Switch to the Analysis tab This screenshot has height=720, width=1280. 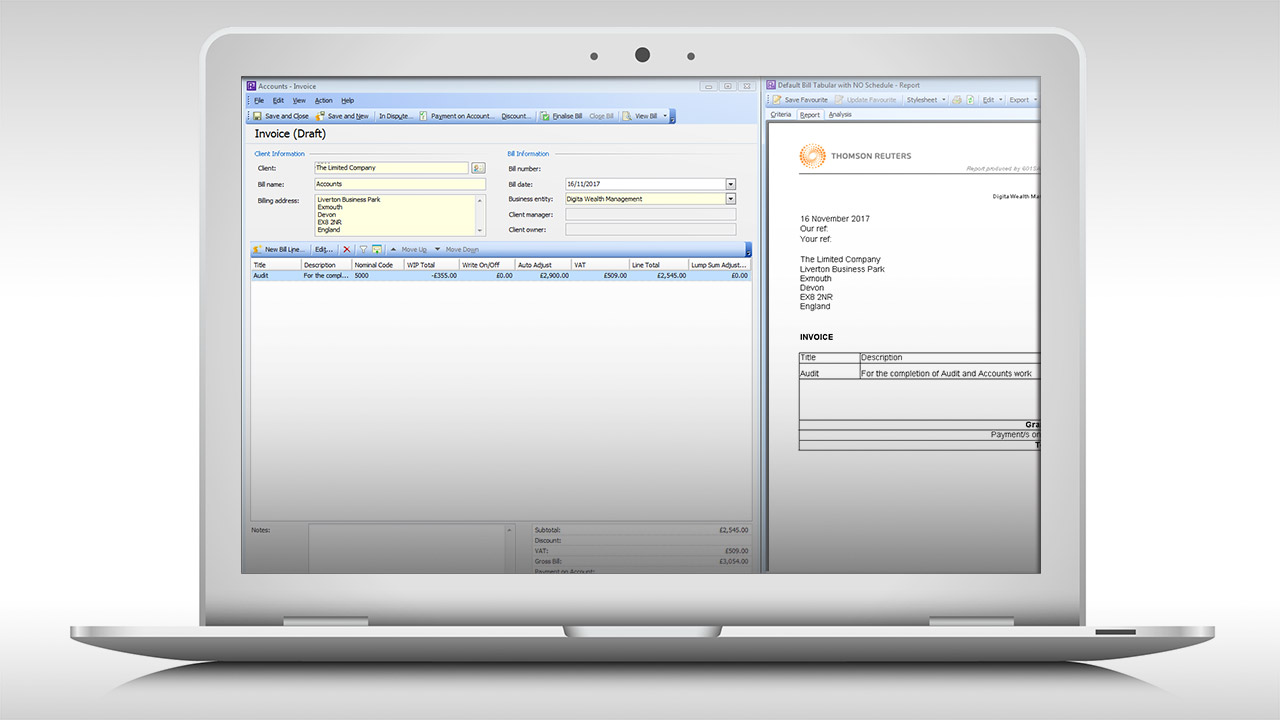coord(840,115)
